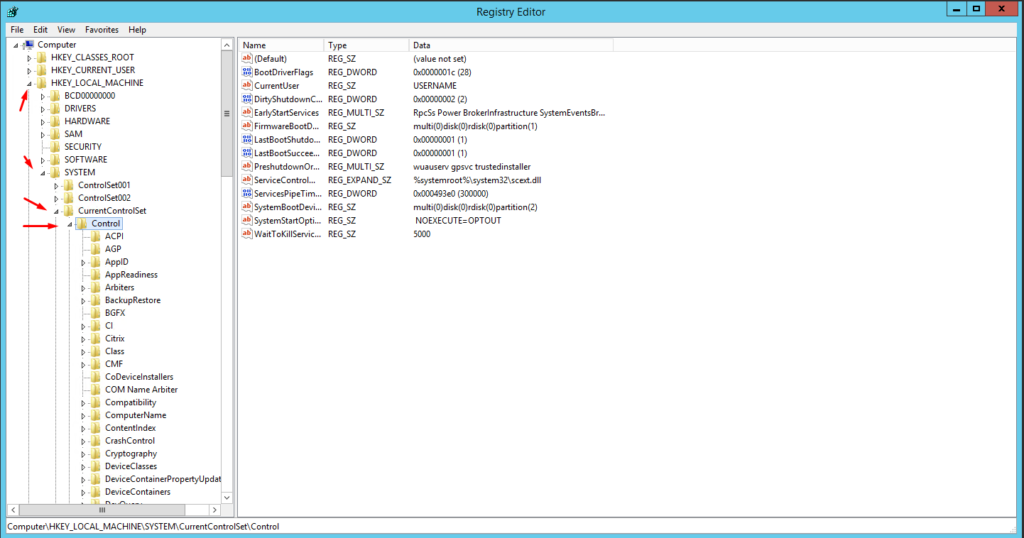The width and height of the screenshot is (1024, 538).
Task: Collapse the Control key
Action: pos(69,224)
